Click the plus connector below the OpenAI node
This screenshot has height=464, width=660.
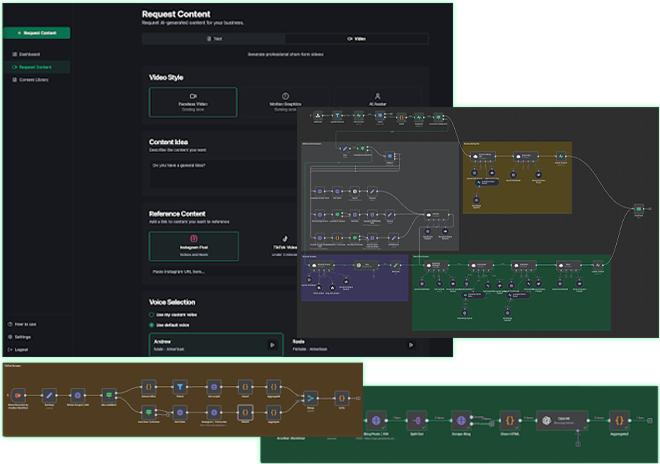click(x=578, y=444)
